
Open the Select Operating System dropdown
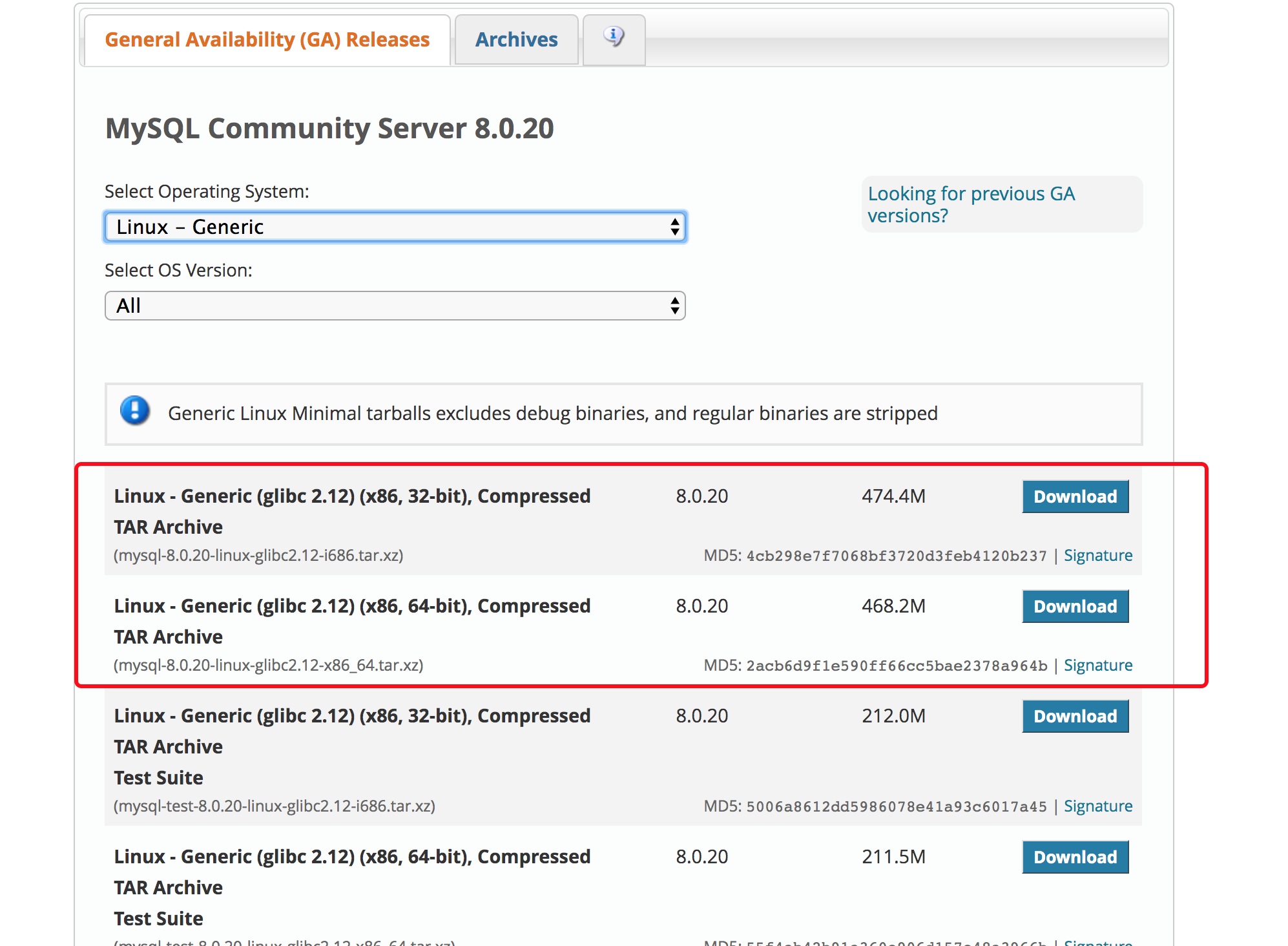[x=395, y=227]
